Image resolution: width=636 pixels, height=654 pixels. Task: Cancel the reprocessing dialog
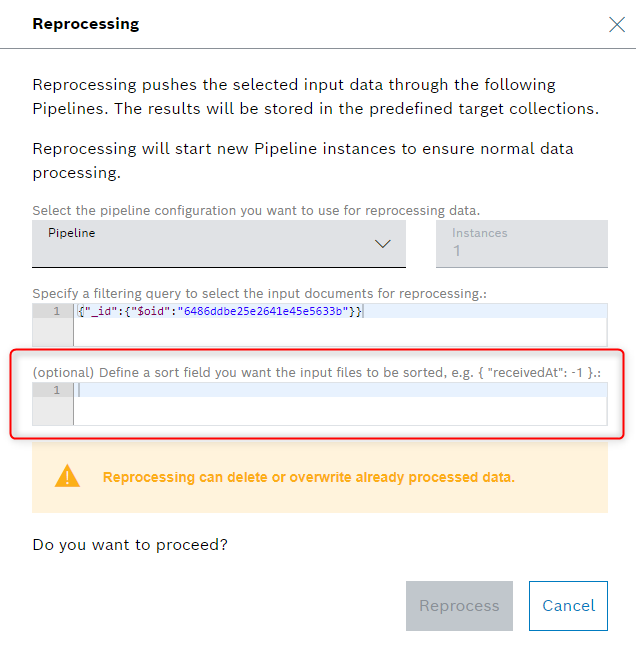(568, 606)
